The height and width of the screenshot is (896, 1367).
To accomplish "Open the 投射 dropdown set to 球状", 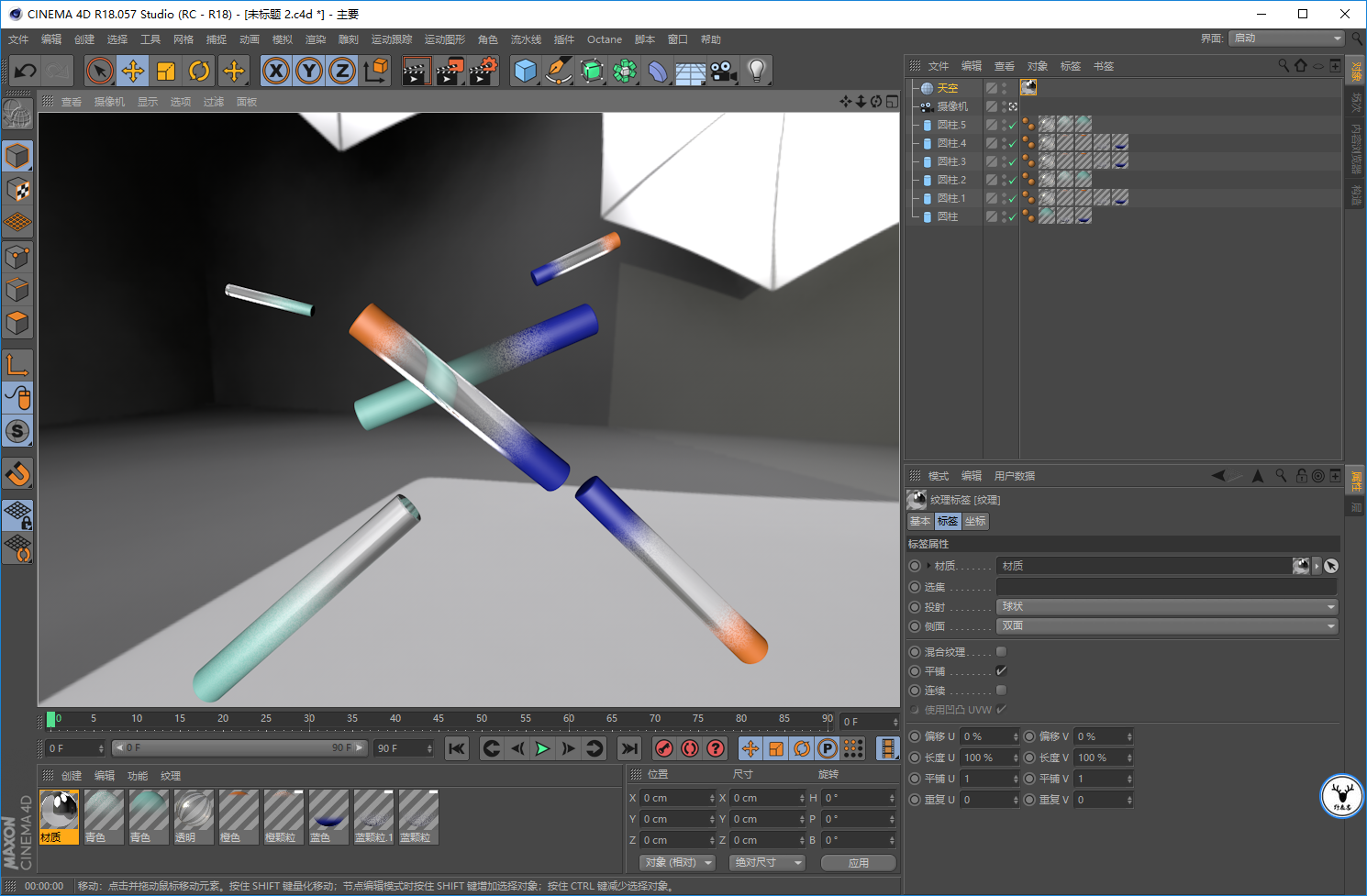I will tap(1167, 607).
